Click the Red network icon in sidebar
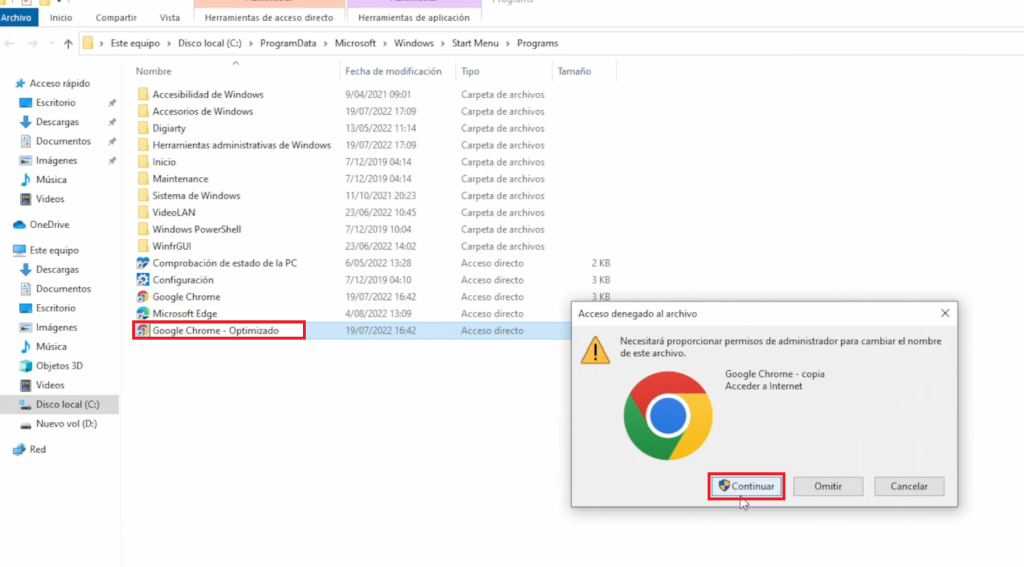The height and width of the screenshot is (567, 1024). point(20,449)
